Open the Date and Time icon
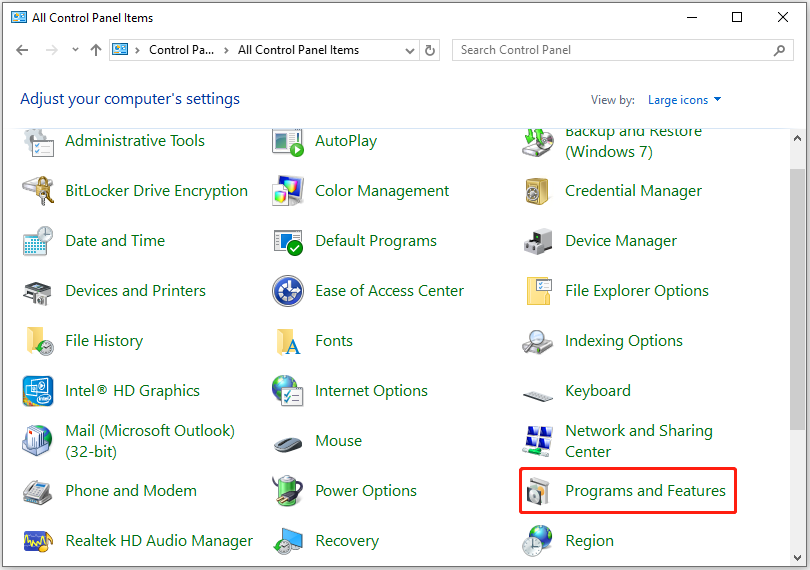 tap(38, 241)
